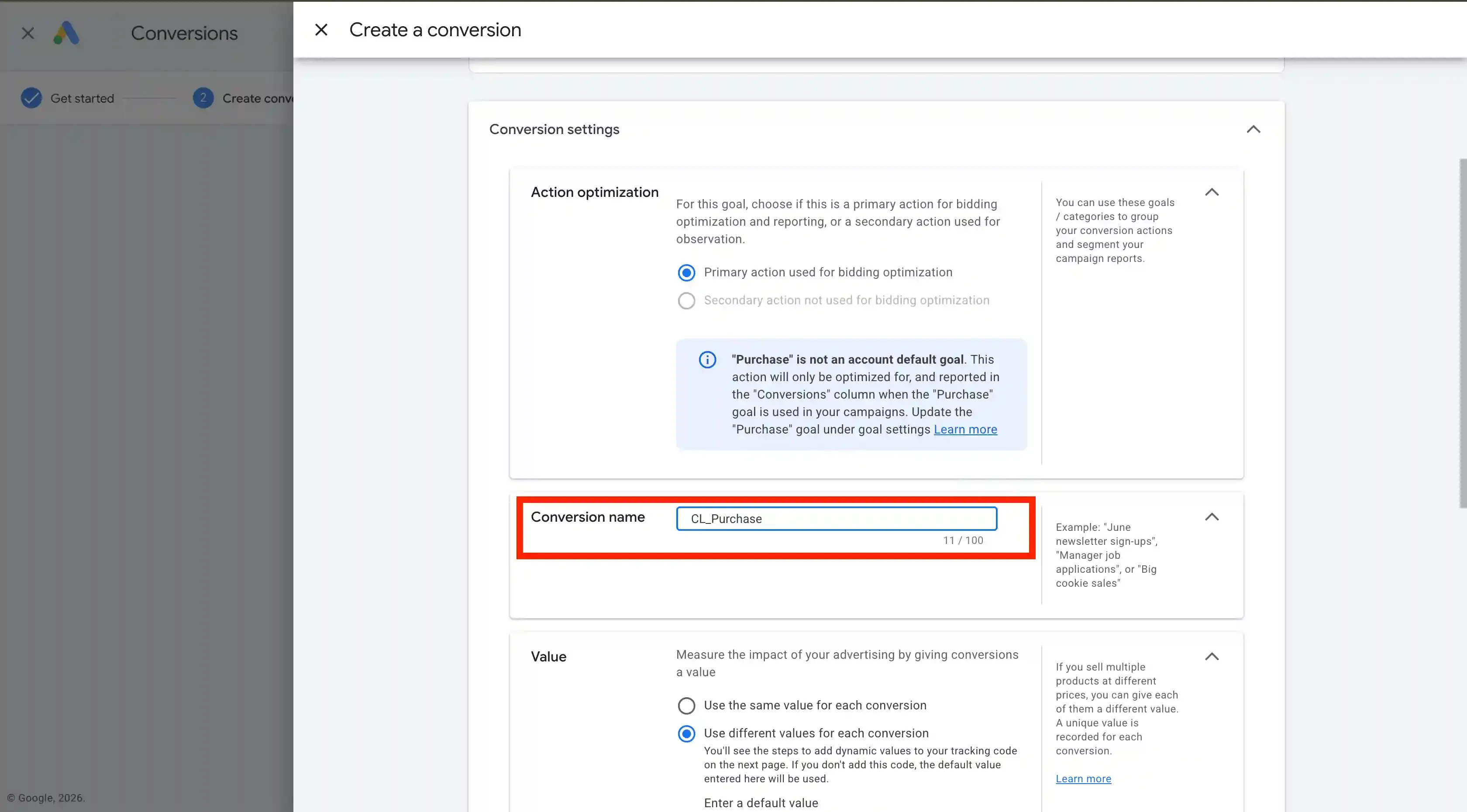1467x812 pixels.
Task: Click the "You'll see the steps" hint text
Action: [861, 765]
